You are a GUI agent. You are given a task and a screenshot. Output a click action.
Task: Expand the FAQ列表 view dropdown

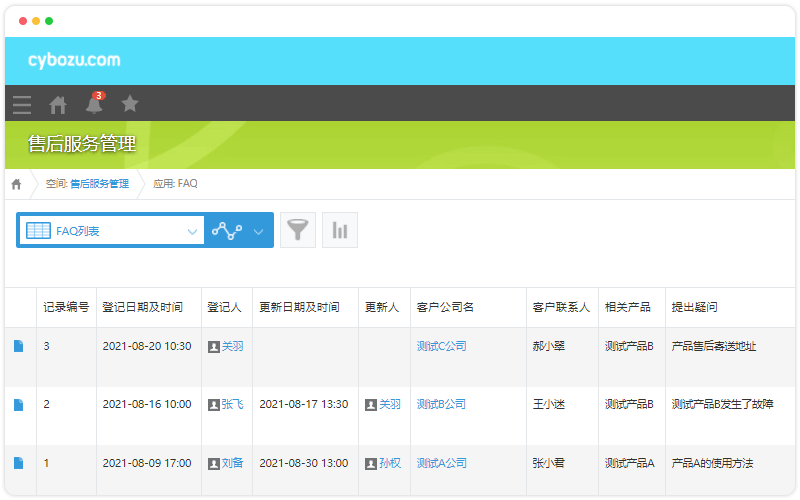[193, 231]
